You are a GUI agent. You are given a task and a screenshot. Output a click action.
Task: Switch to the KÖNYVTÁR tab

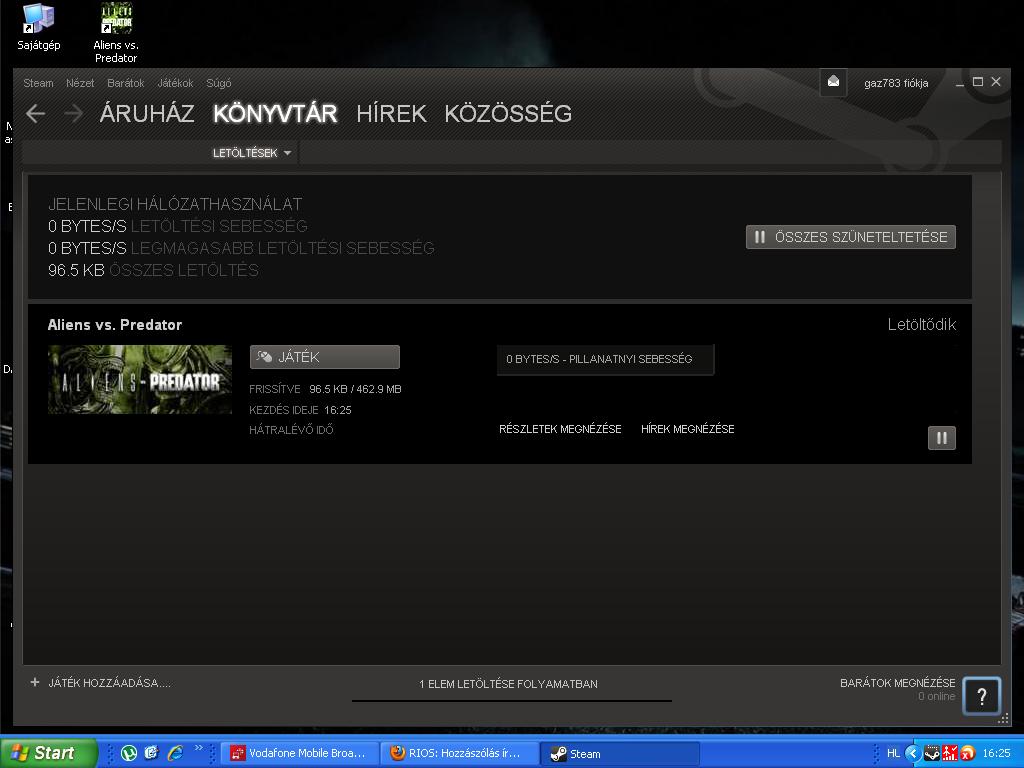275,114
